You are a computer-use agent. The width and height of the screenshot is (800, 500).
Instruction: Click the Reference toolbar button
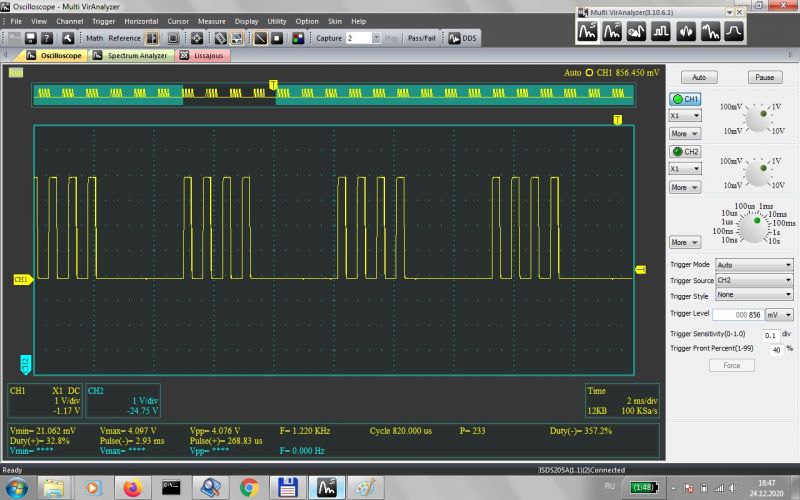click(124, 38)
